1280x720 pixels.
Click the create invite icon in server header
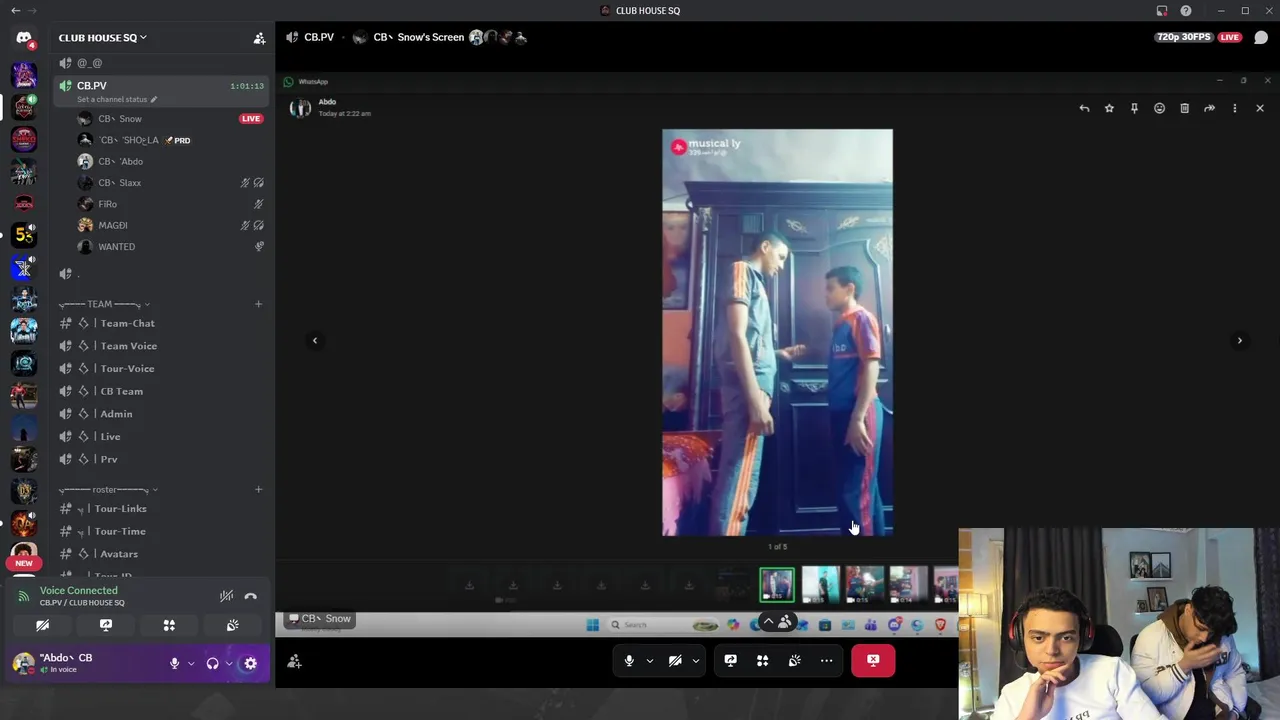coord(259,38)
